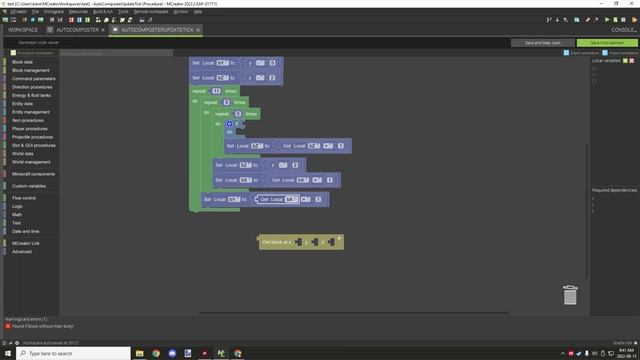This screenshot has width=640, height=360.
Task: Remove selected local variable
Action: (x=631, y=60)
